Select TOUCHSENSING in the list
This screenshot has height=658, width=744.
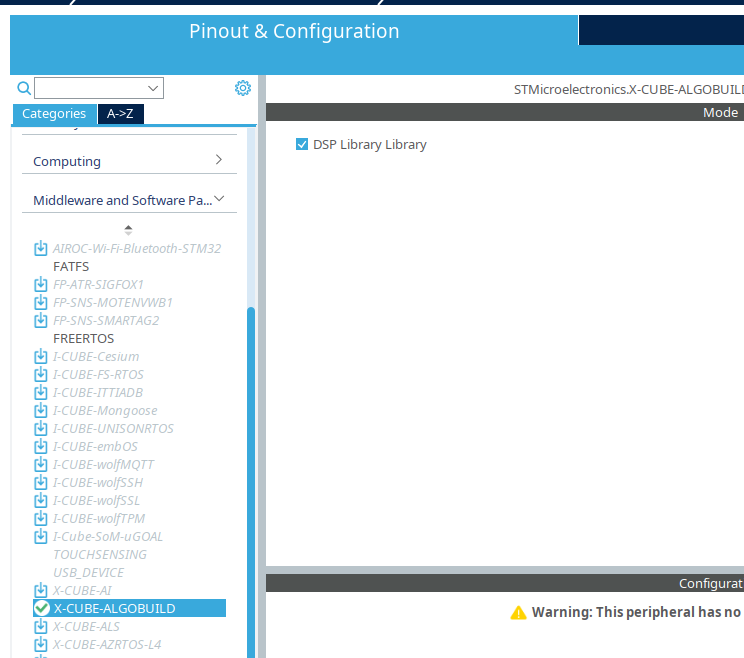tap(100, 555)
